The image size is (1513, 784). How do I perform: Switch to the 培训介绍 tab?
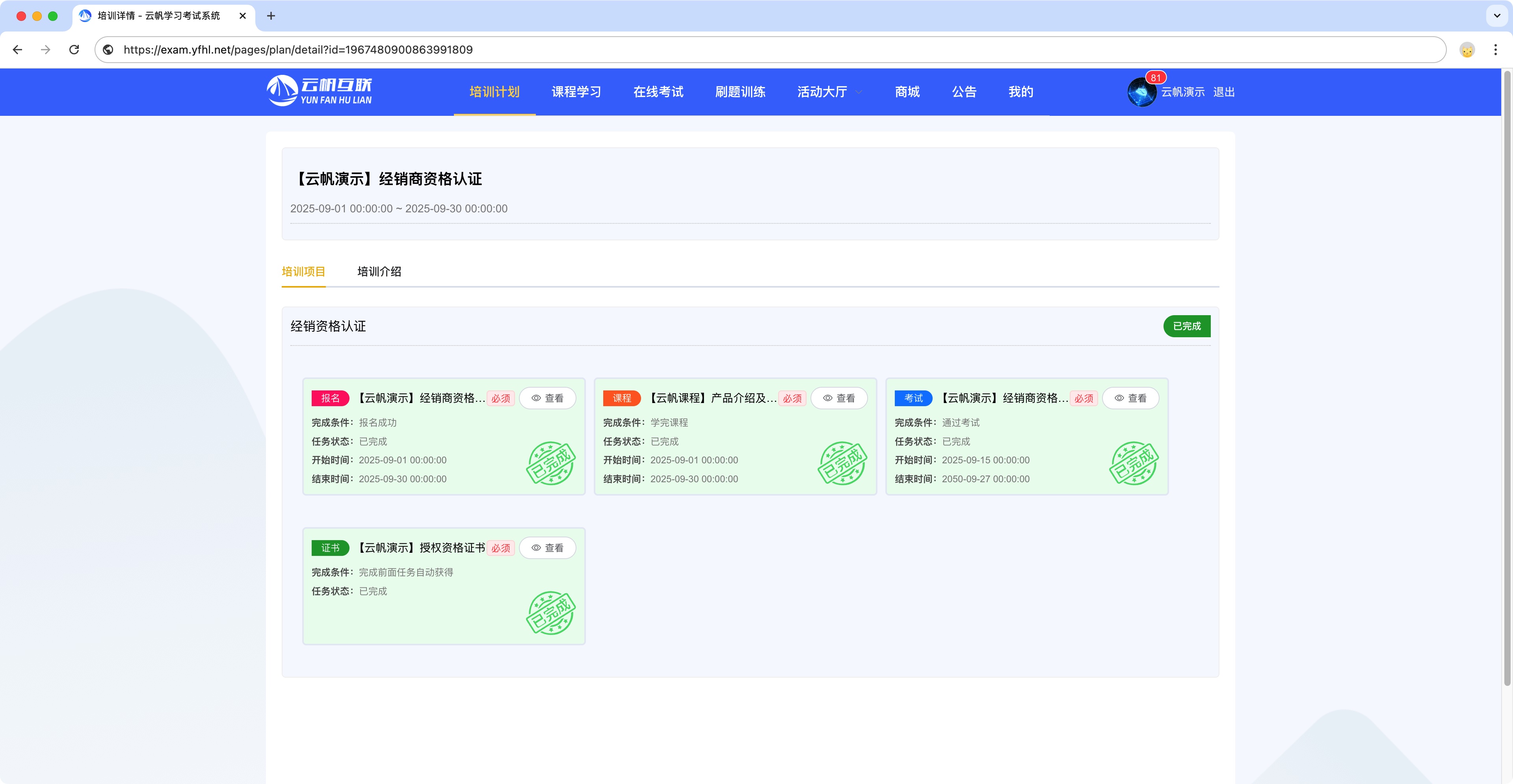pyautogui.click(x=379, y=271)
